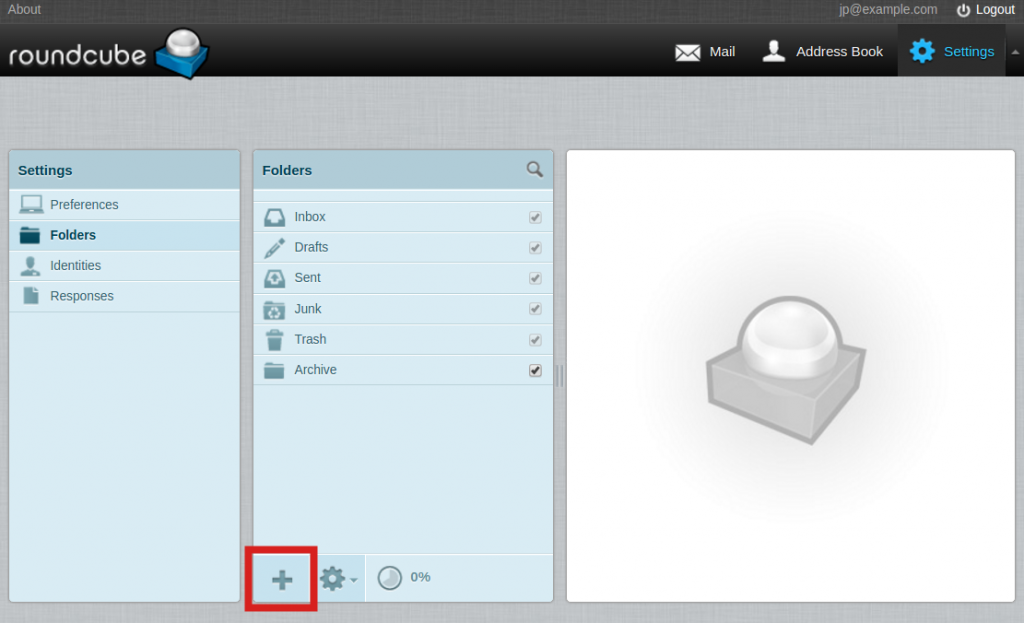Click the Logout power icon
The height and width of the screenshot is (623, 1024).
(963, 10)
